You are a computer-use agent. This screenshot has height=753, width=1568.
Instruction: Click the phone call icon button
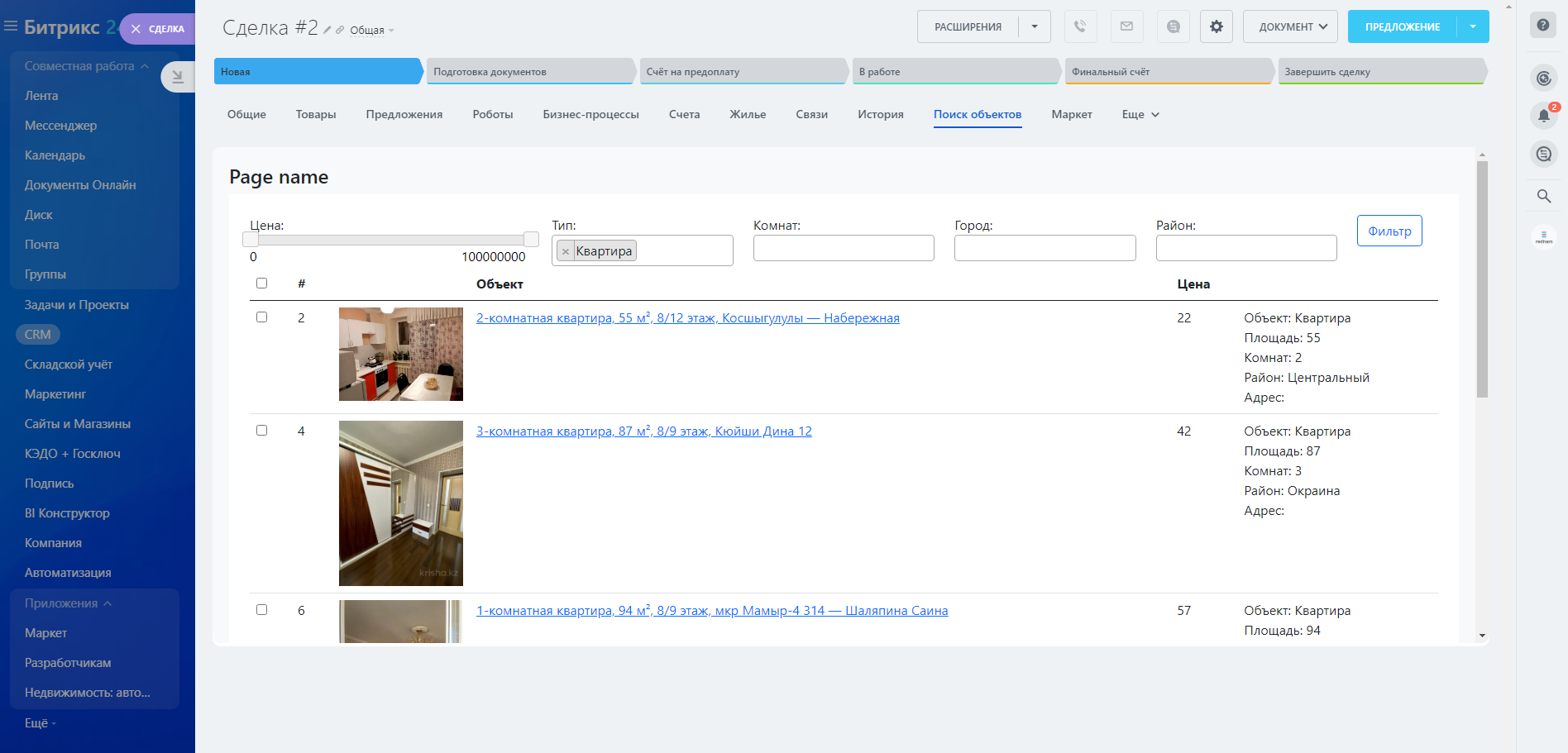pos(1080,26)
